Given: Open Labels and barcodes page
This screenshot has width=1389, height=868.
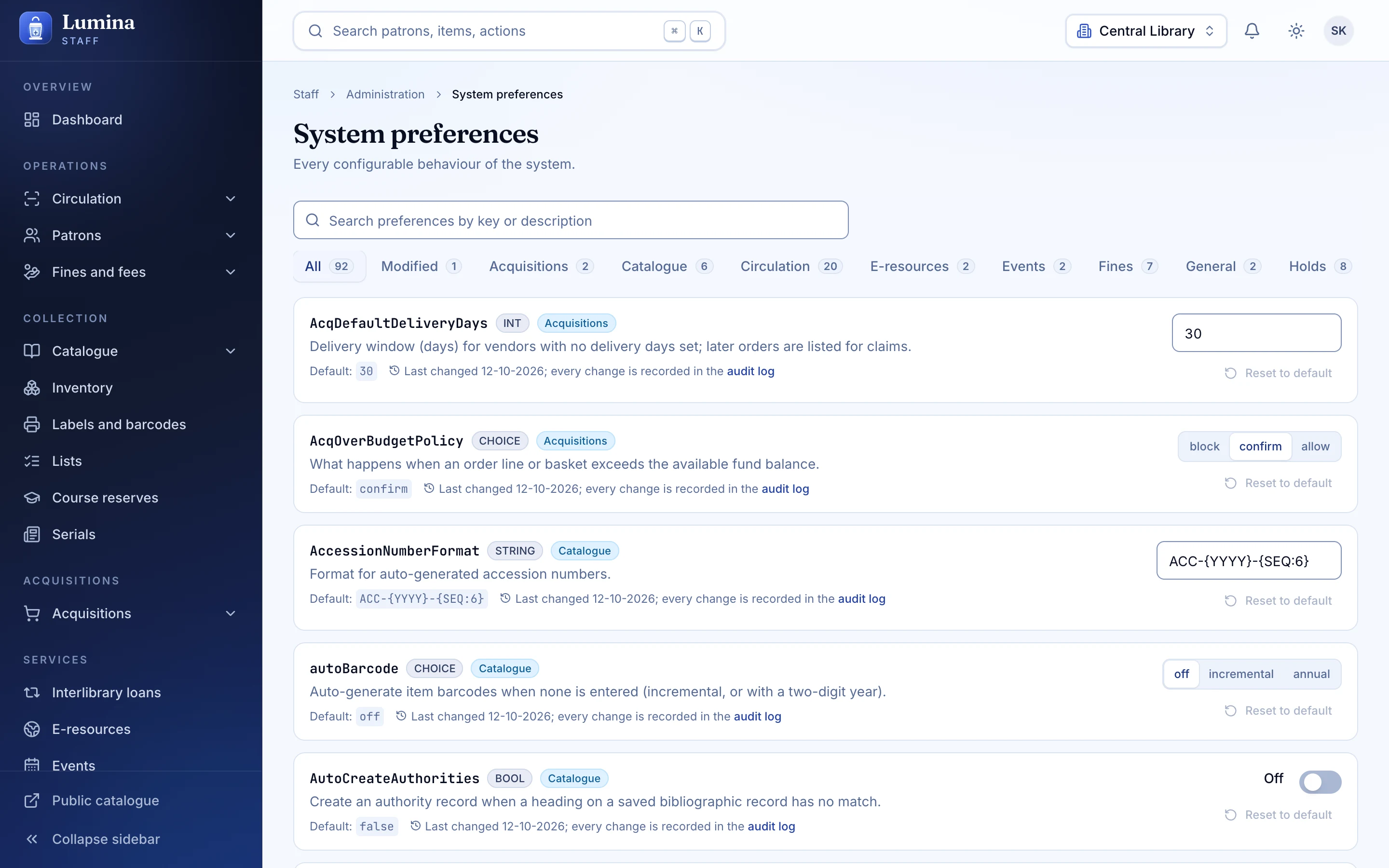Looking at the screenshot, I should click(131, 424).
